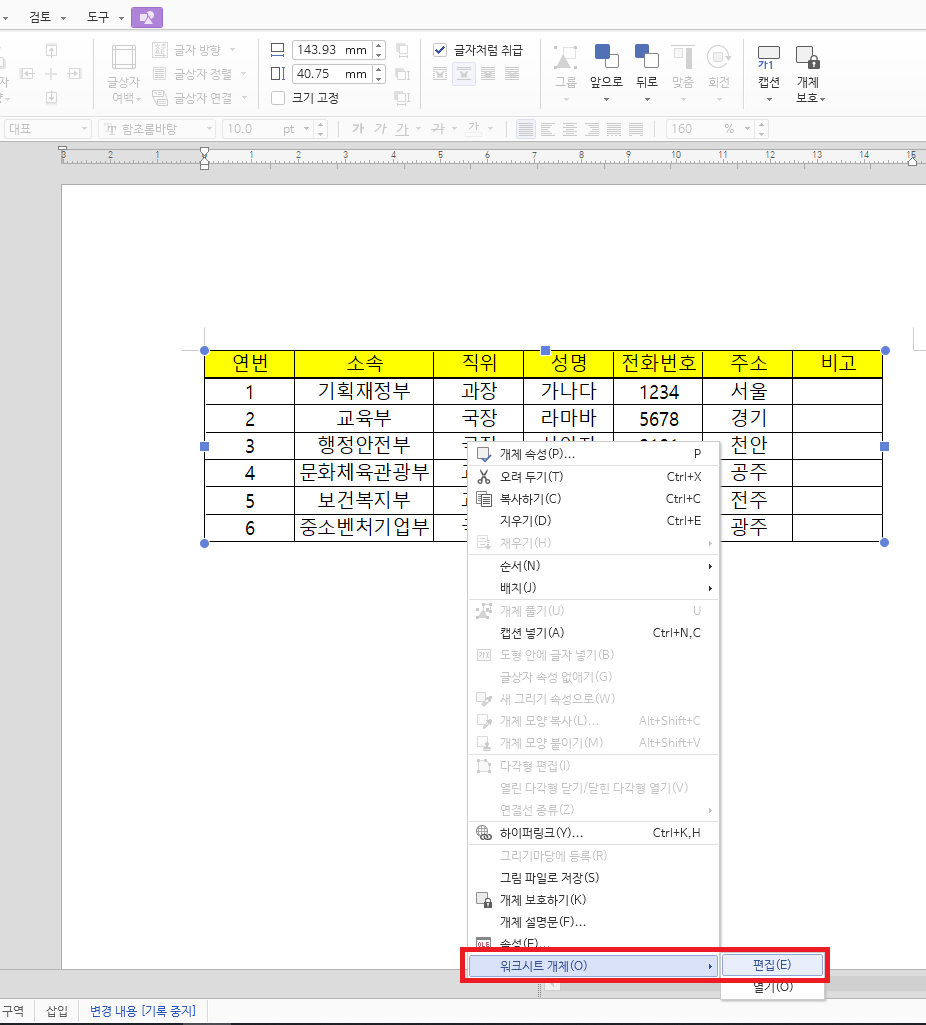Screen dimensions: 926x1025
Task: Click lock icon next to 개체 보호하기
Action: [x=484, y=900]
